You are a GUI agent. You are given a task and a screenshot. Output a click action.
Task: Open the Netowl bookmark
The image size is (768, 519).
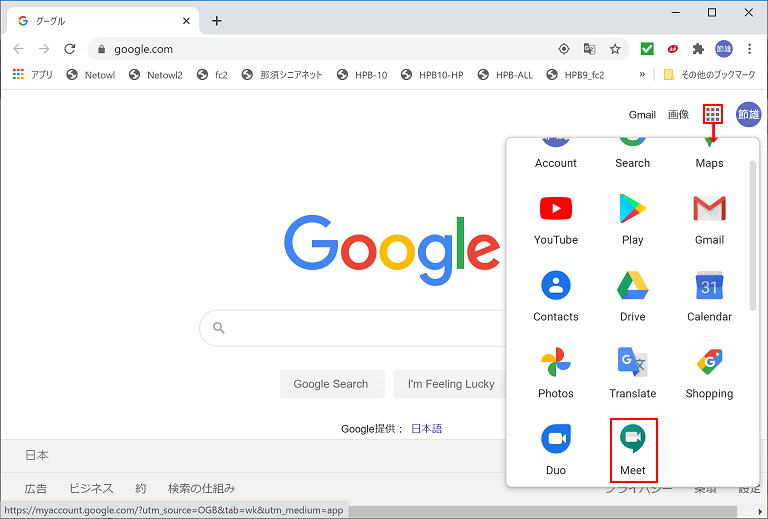pyautogui.click(x=91, y=74)
